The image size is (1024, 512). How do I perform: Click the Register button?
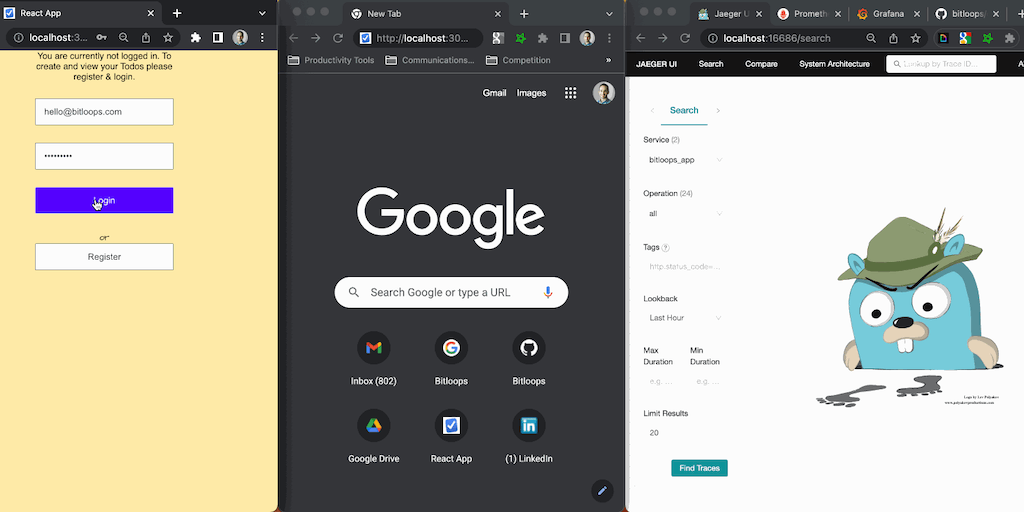click(x=104, y=257)
